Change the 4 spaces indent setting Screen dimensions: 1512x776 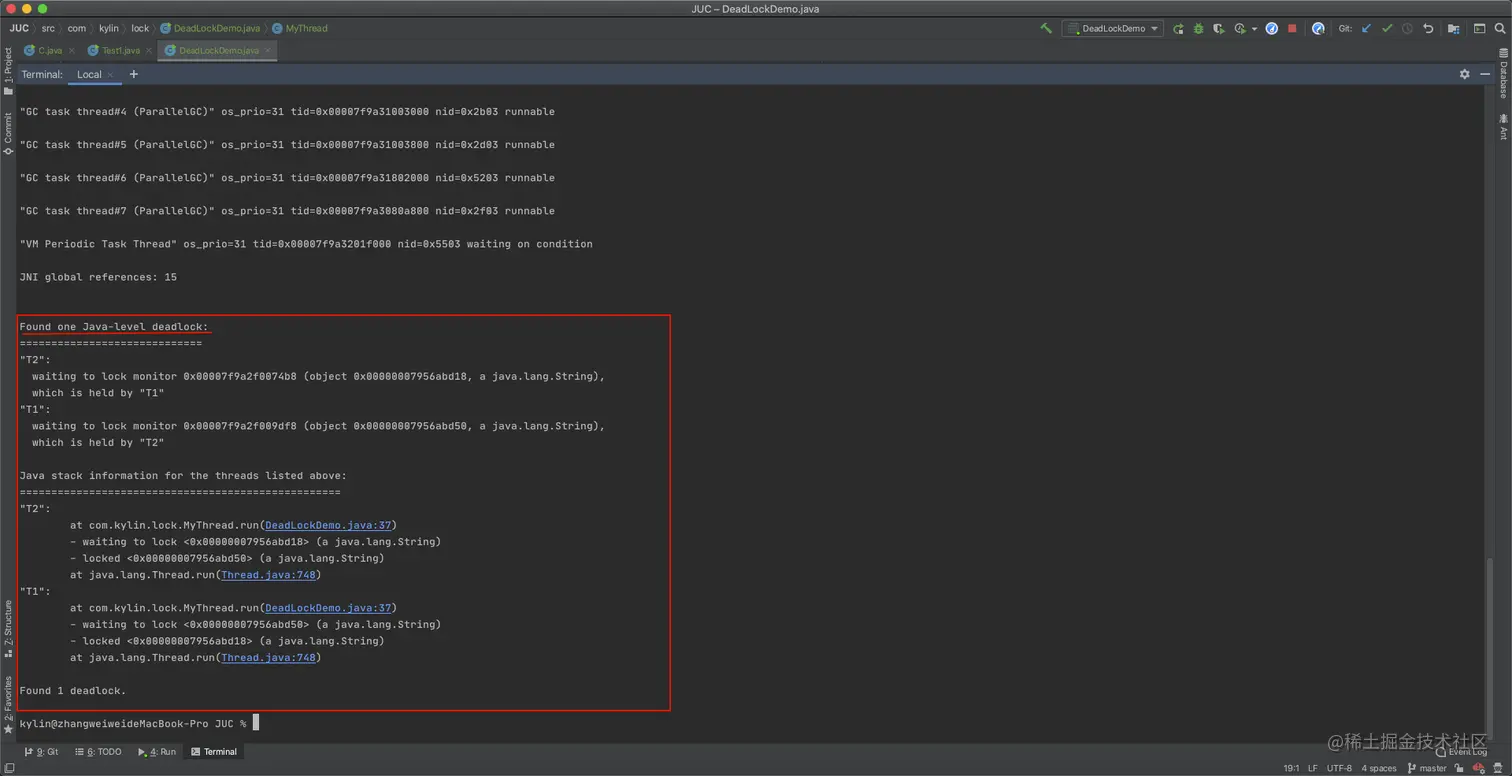click(1379, 768)
